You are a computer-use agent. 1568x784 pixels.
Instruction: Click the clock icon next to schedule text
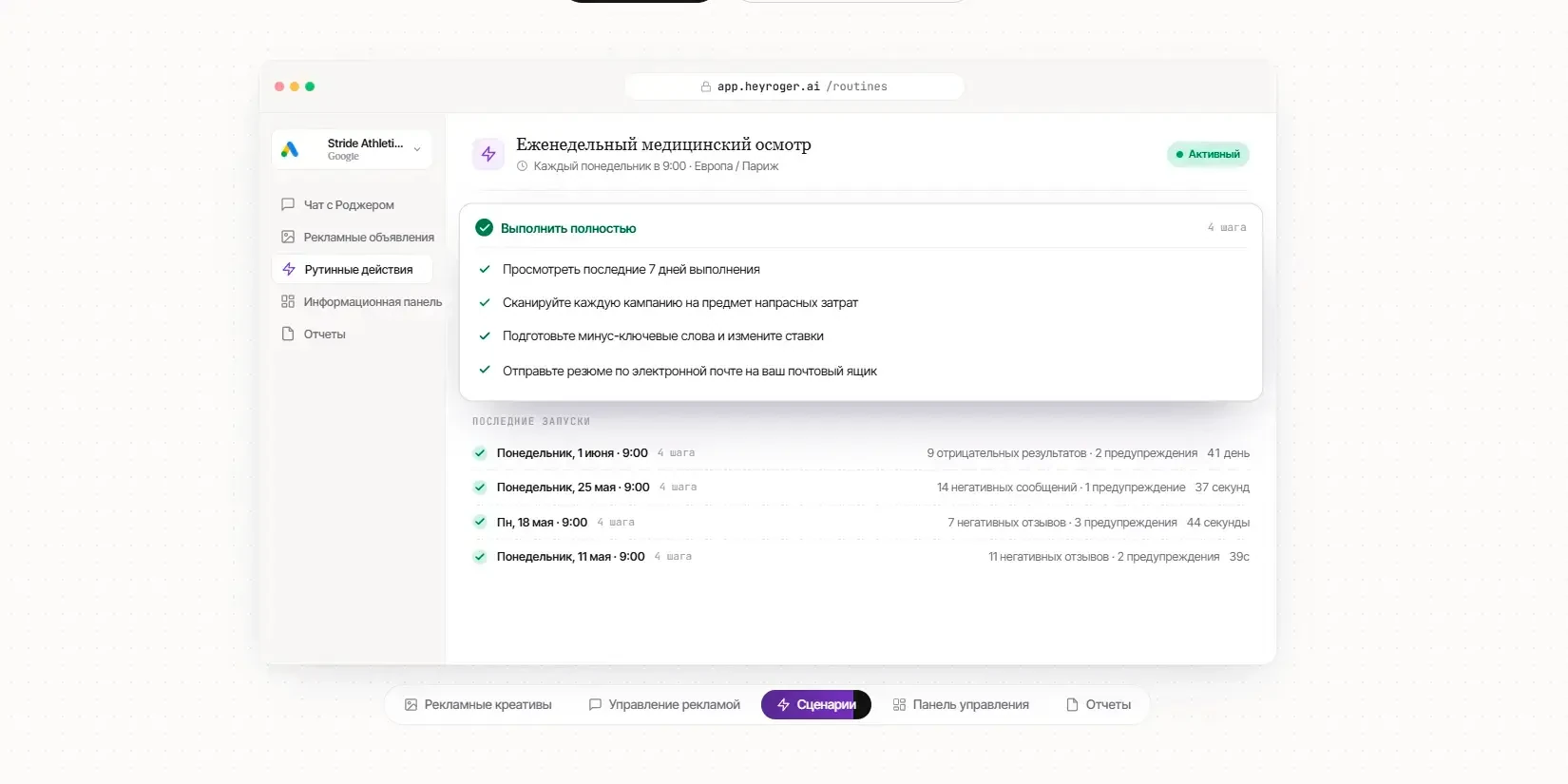pyautogui.click(x=522, y=166)
